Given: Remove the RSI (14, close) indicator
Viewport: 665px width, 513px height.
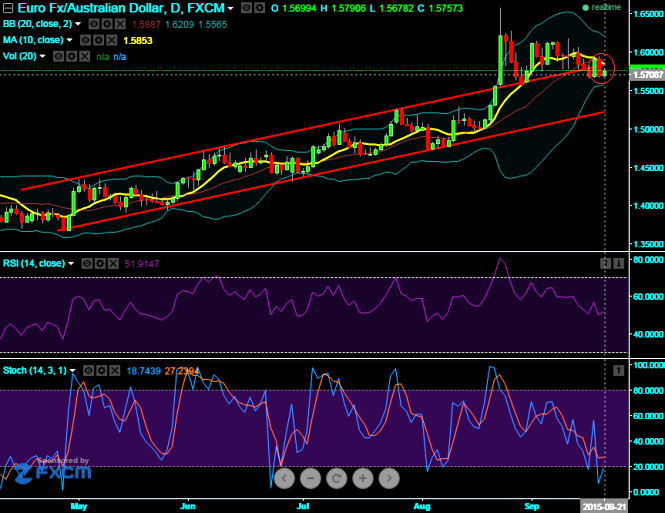Looking at the screenshot, I should 113,264.
